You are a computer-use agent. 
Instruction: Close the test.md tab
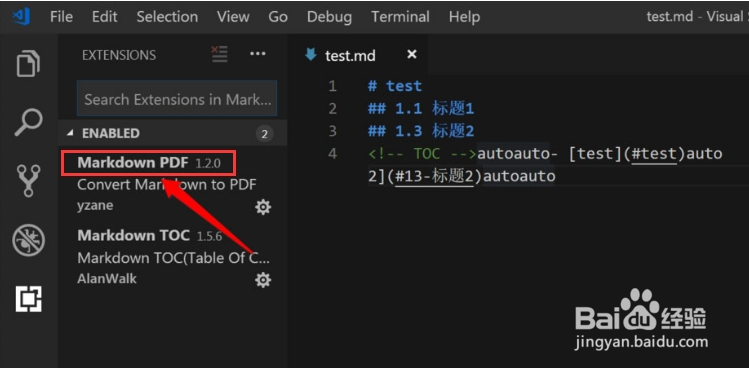click(x=412, y=54)
